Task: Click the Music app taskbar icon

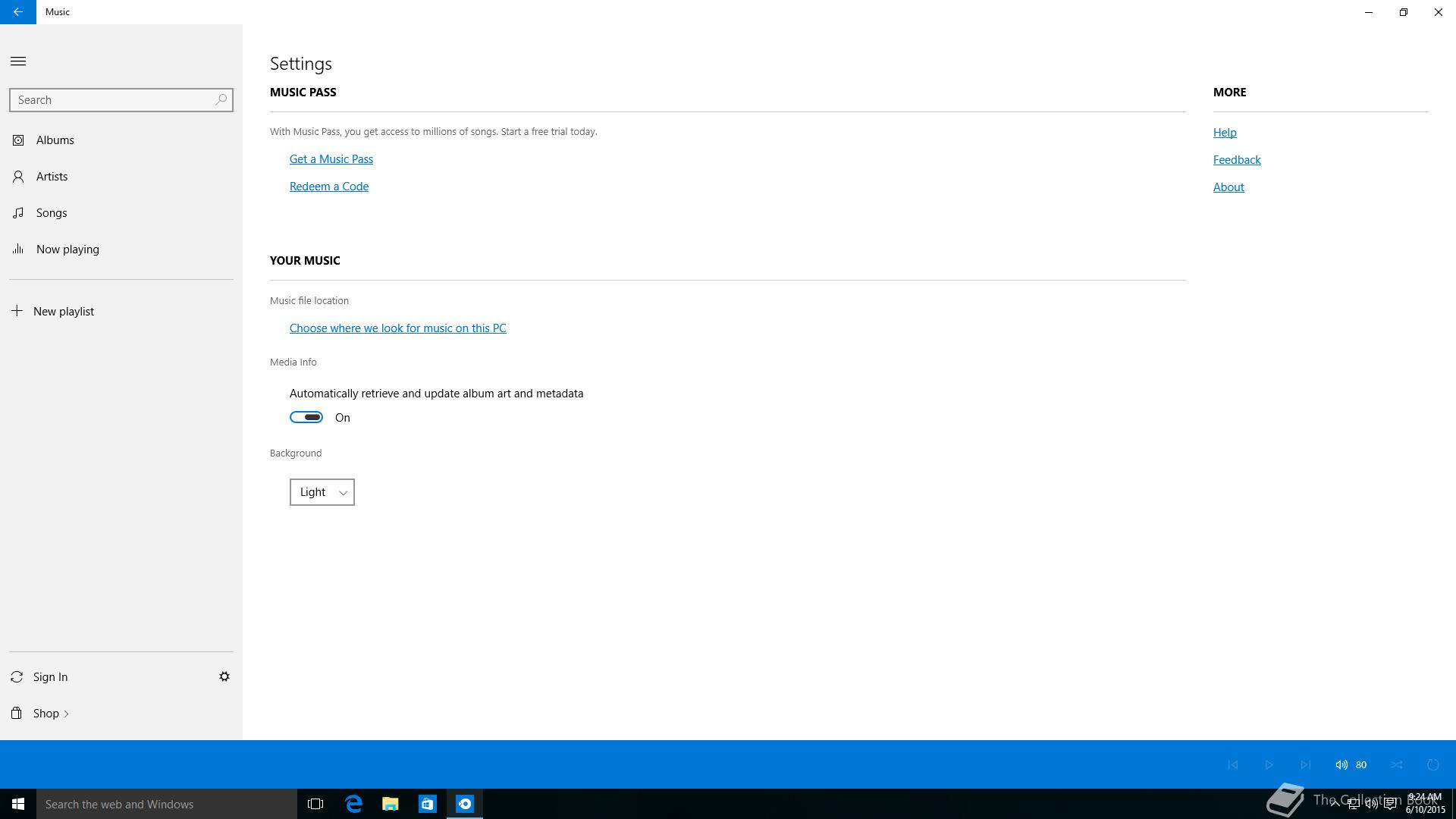Action: point(465,804)
